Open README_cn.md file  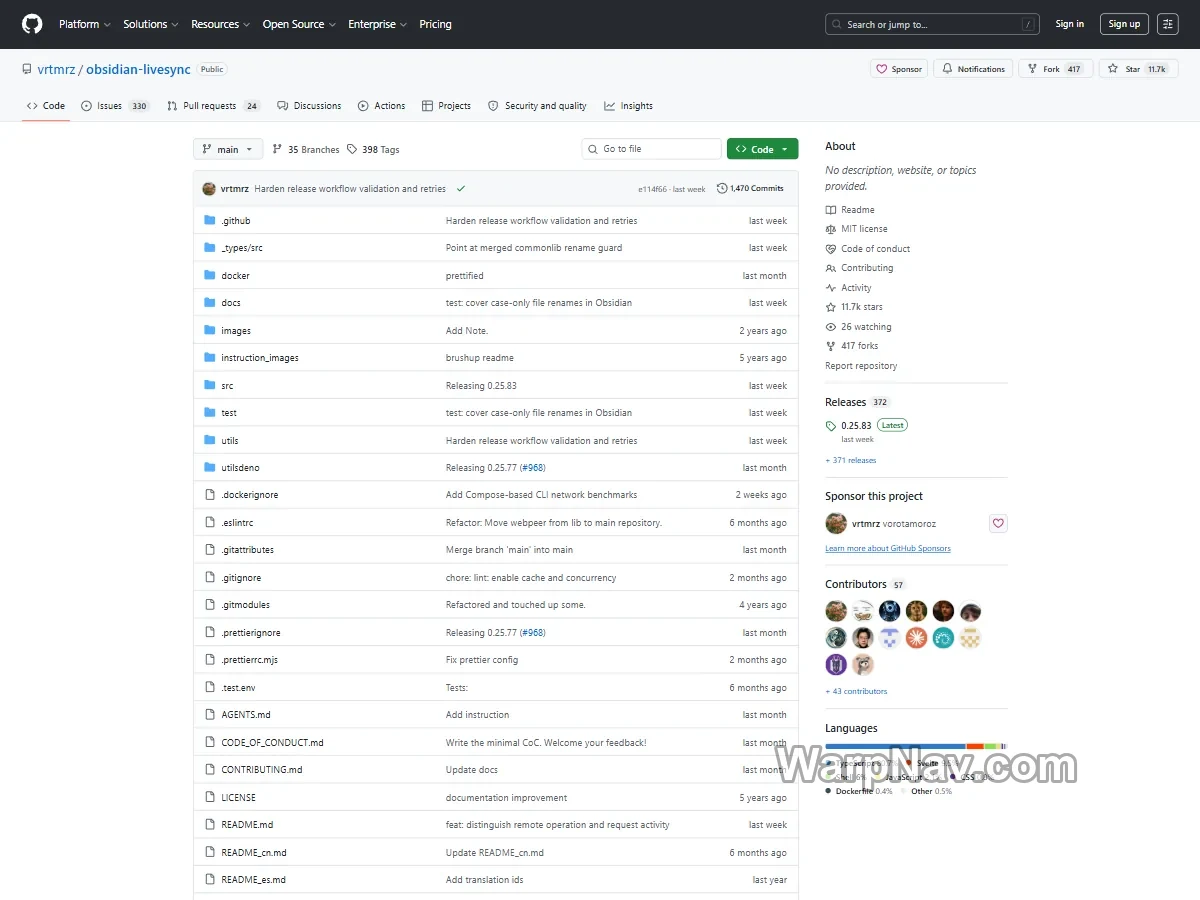point(254,853)
